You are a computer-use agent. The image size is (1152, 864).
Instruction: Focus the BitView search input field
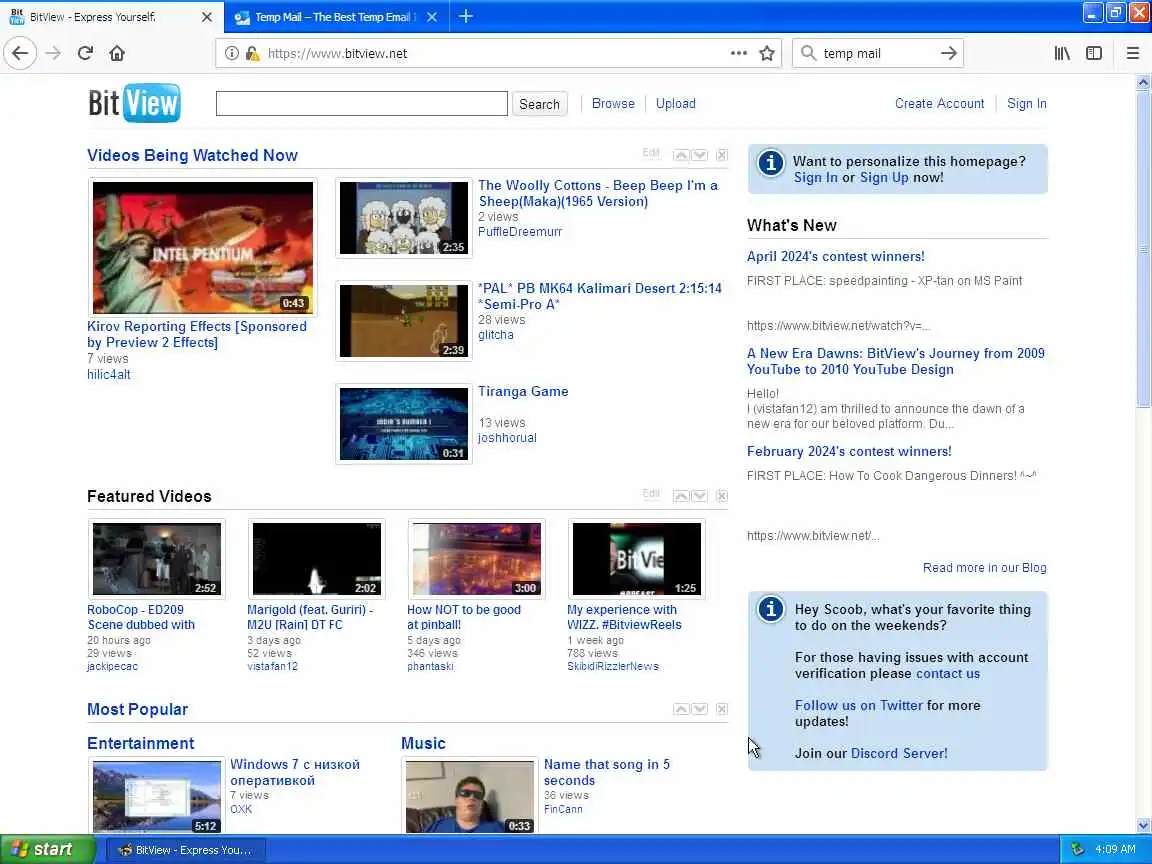361,104
